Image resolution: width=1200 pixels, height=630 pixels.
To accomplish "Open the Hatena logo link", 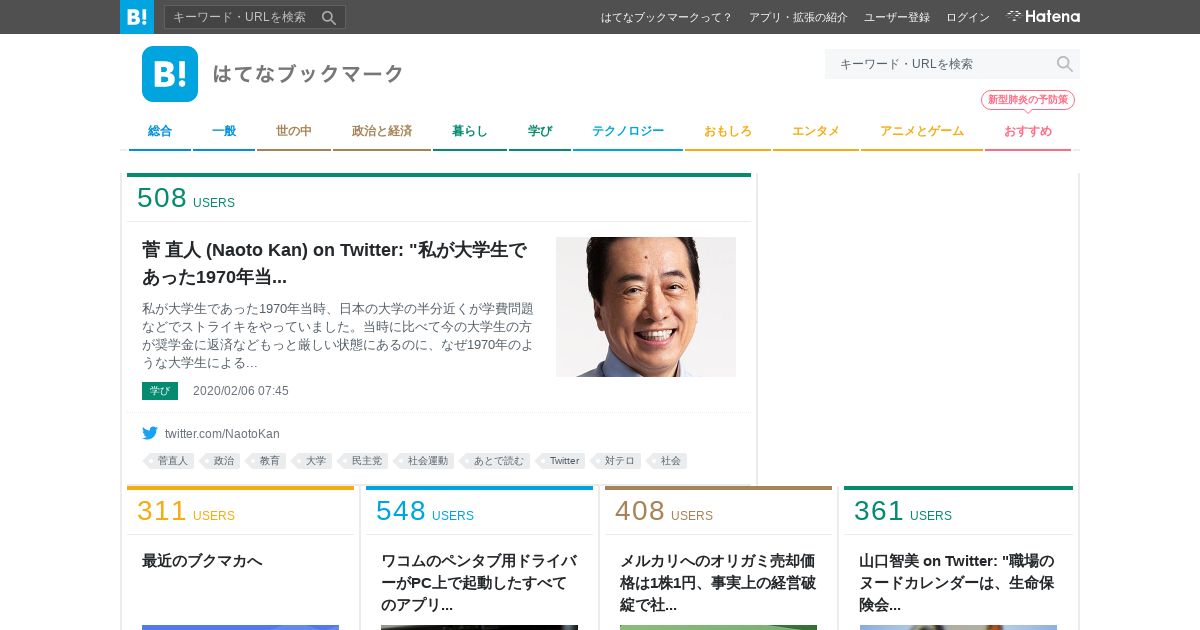I will (x=1043, y=17).
